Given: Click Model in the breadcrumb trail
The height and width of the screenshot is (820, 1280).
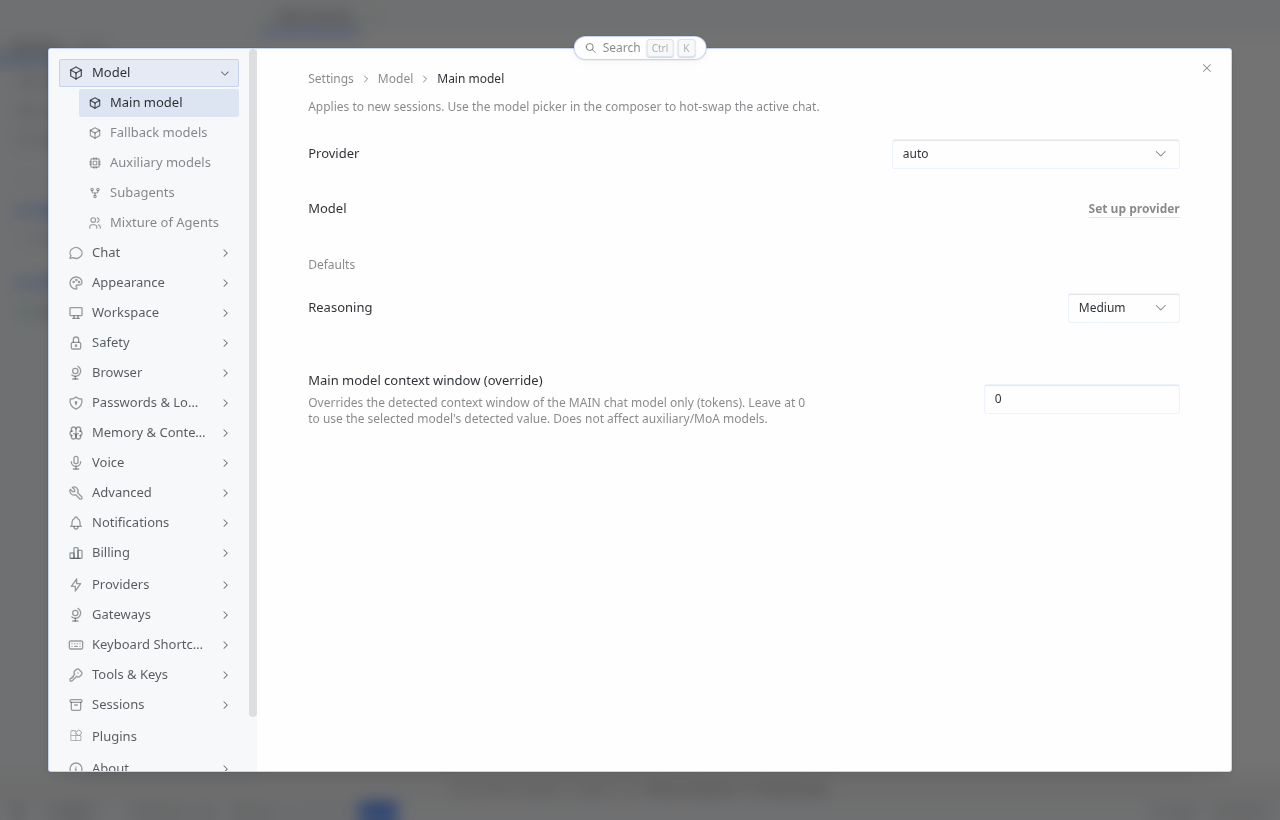Looking at the screenshot, I should tap(395, 79).
